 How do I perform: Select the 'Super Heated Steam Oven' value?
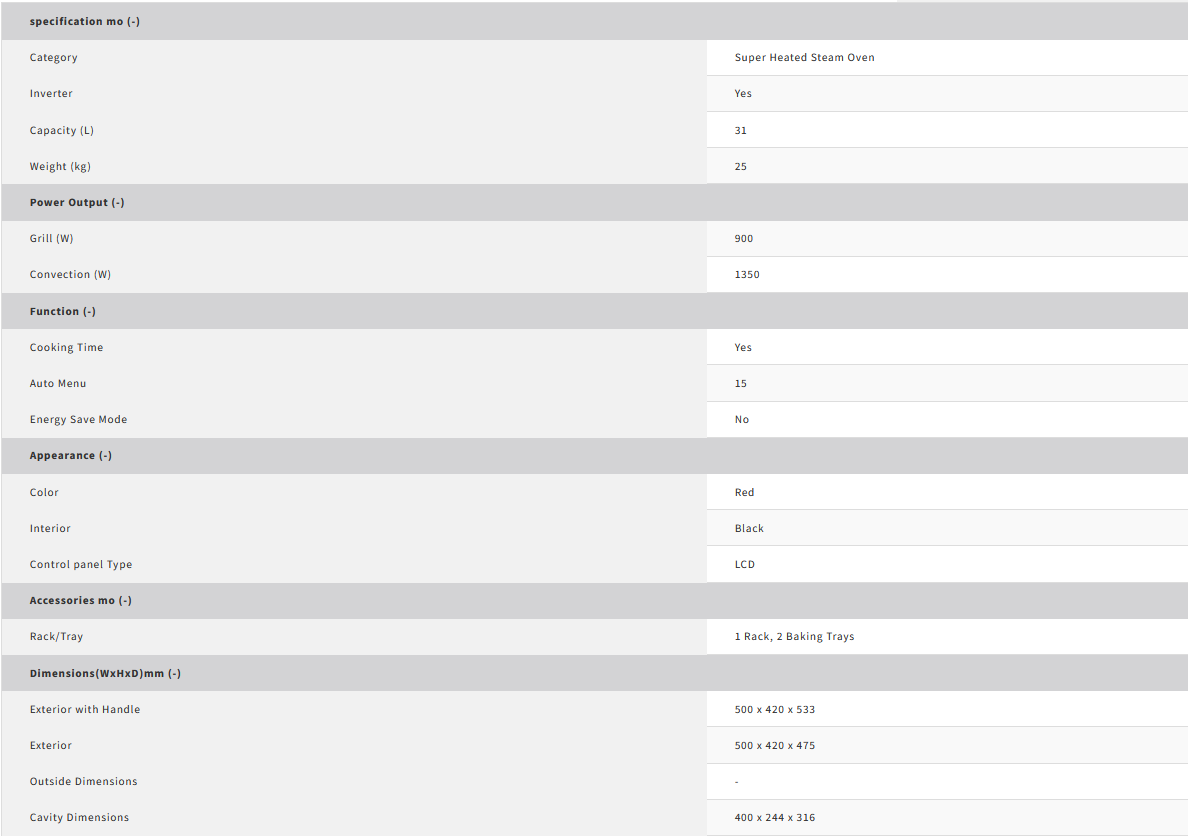pos(804,57)
